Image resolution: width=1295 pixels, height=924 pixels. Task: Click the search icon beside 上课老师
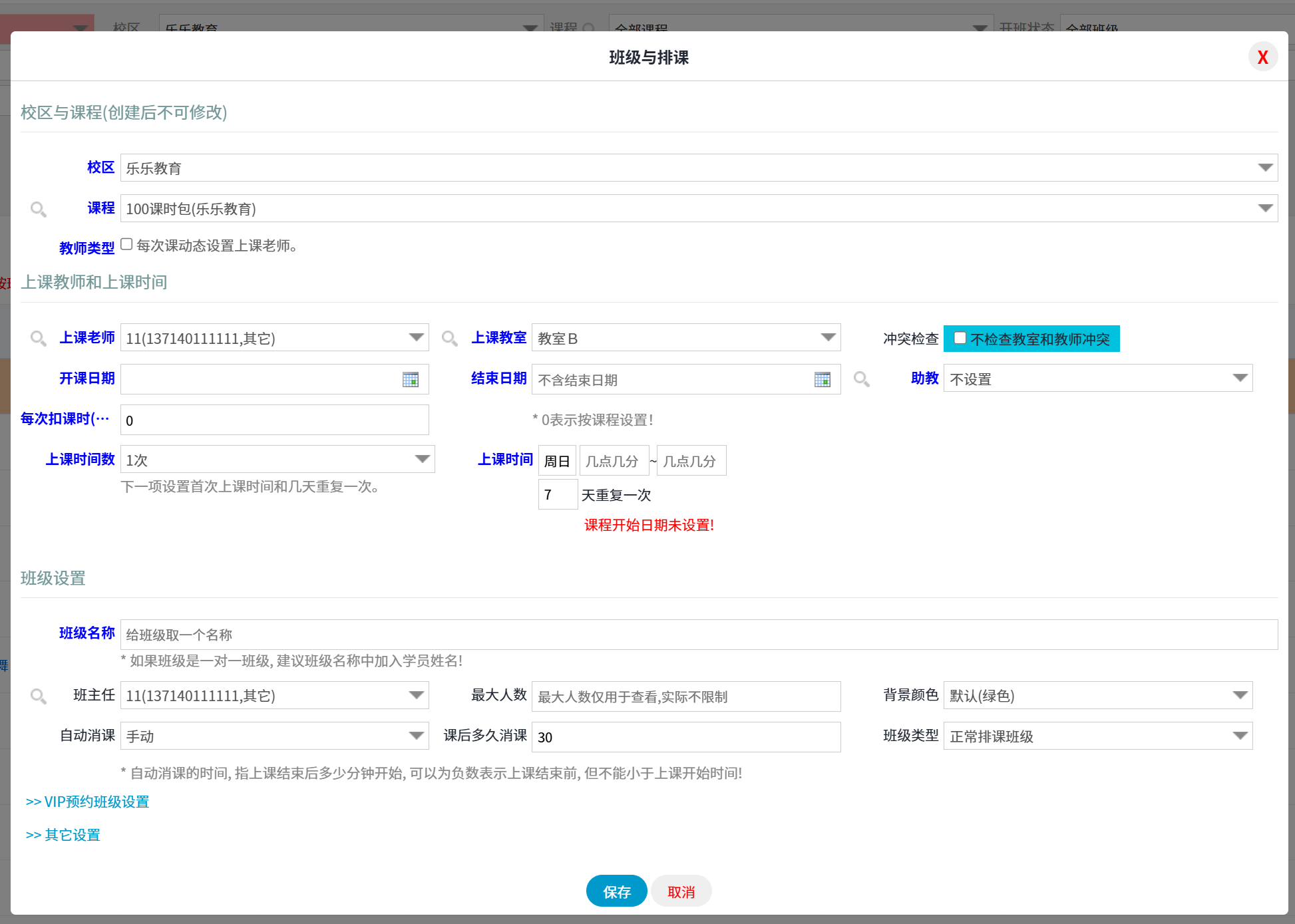coord(39,339)
